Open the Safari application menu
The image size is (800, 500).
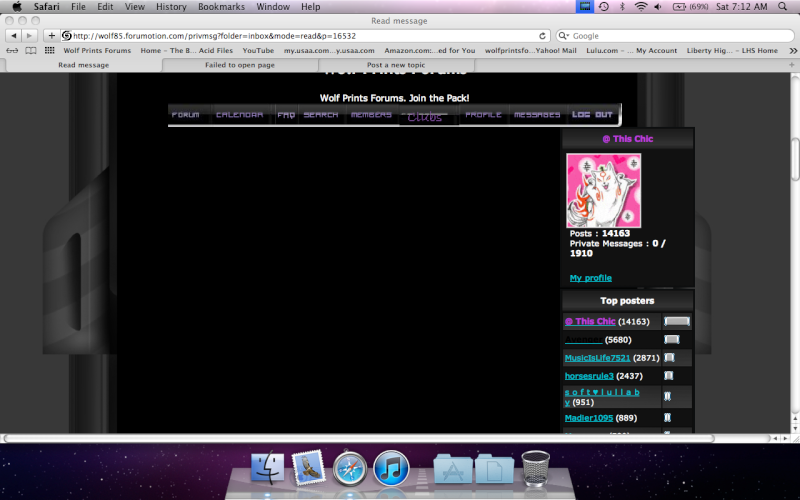pos(46,7)
